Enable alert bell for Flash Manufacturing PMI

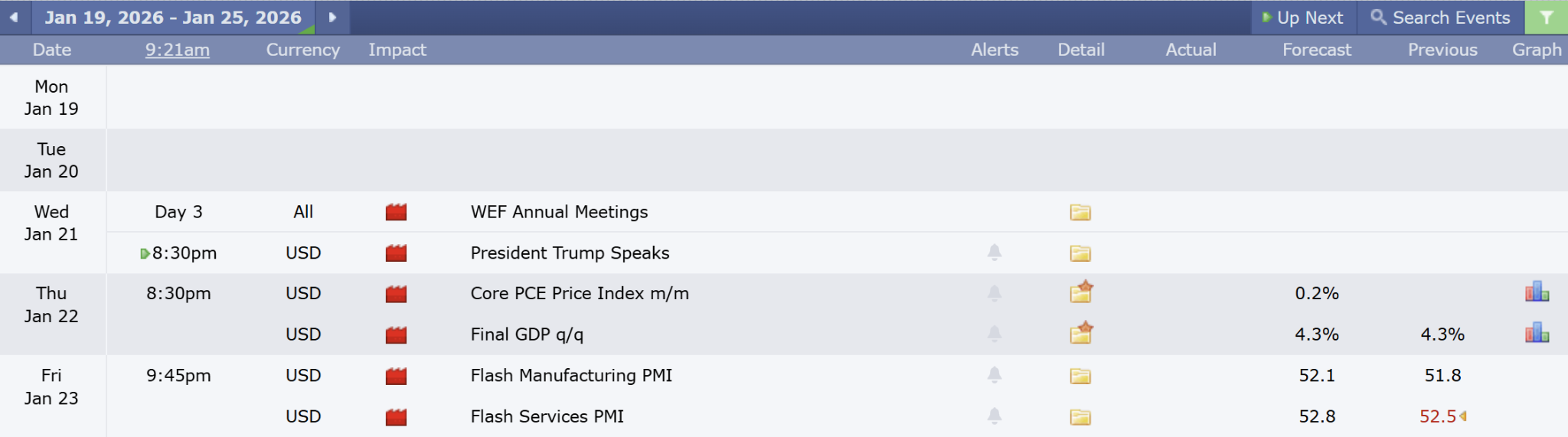994,374
